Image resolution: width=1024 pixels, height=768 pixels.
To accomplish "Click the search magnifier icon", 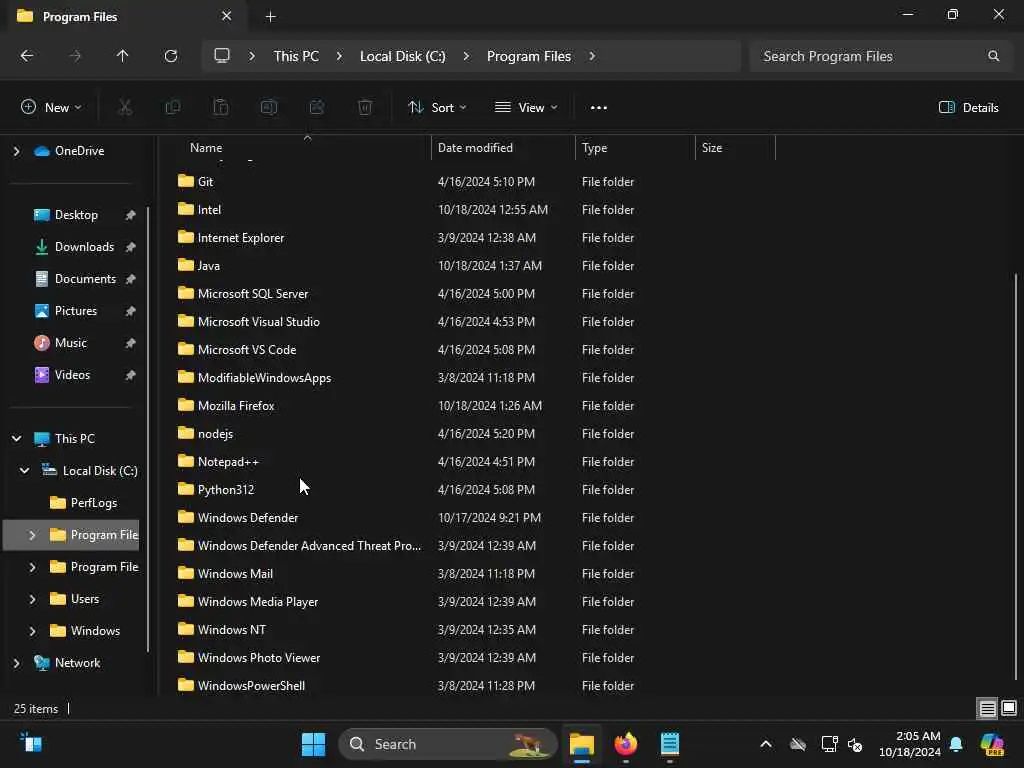I will tap(993, 56).
